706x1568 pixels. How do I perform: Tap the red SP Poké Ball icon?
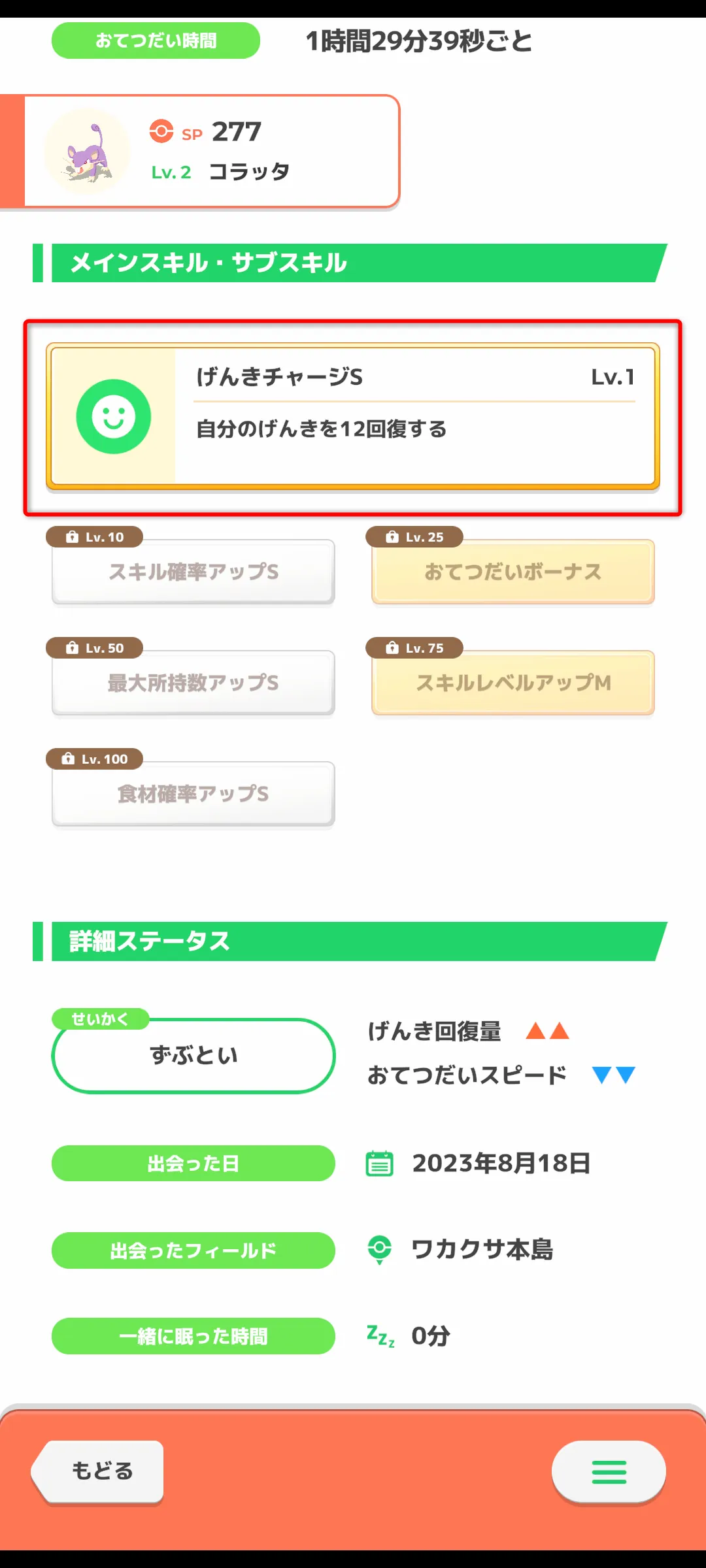161,131
